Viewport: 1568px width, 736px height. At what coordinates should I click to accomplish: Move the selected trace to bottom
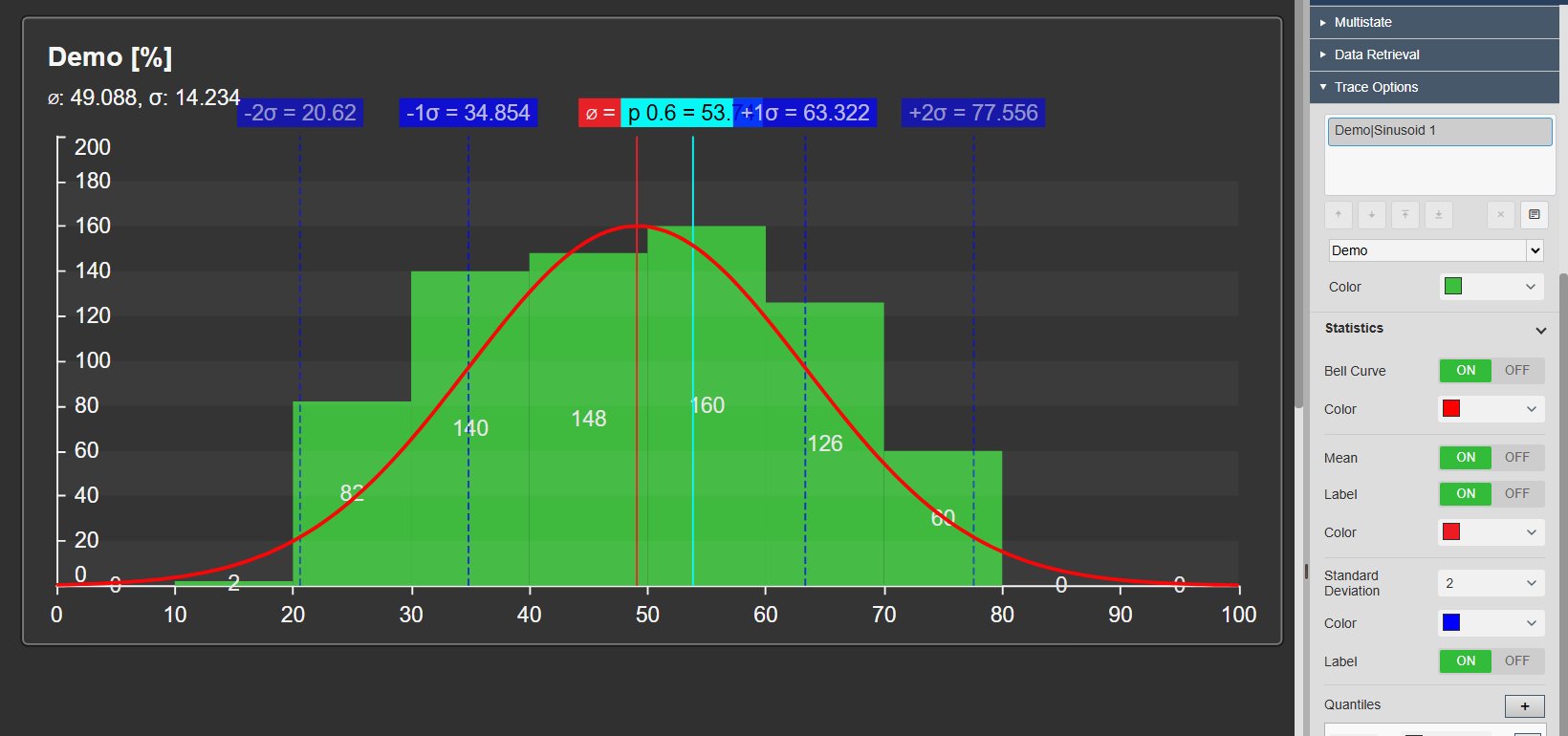pyautogui.click(x=1439, y=214)
